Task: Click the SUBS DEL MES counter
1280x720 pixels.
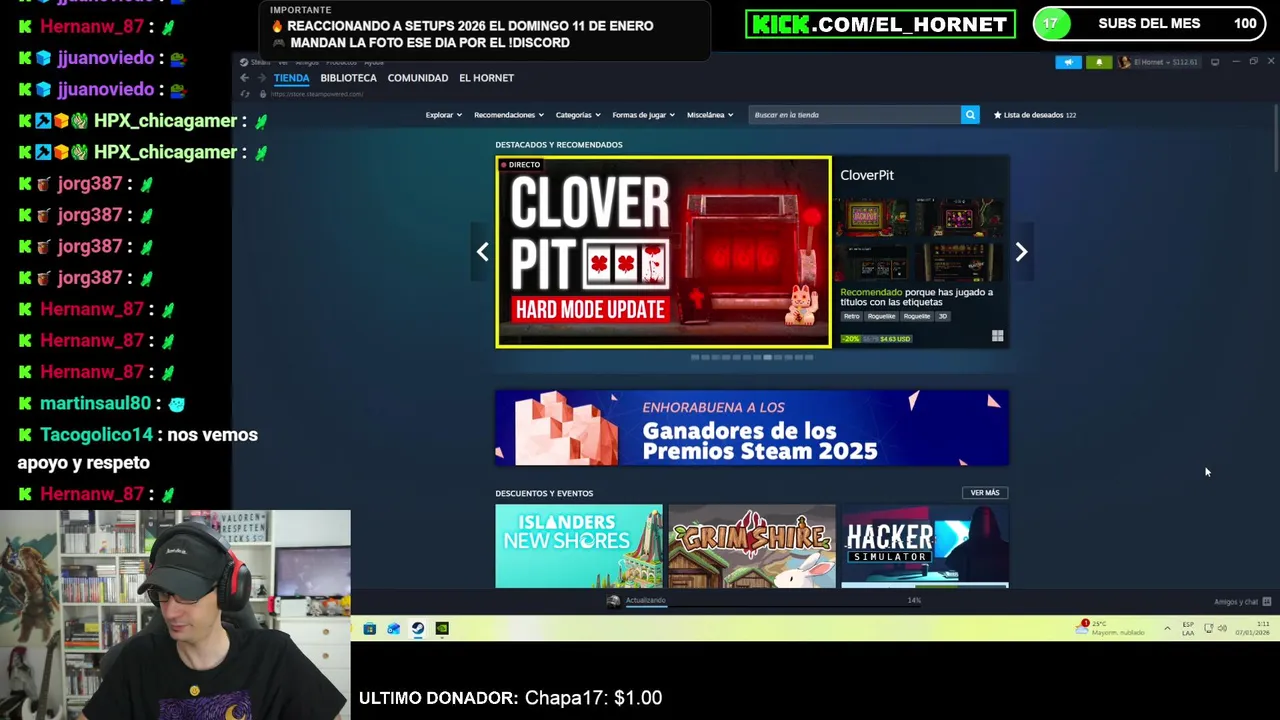Action: click(x=1148, y=24)
